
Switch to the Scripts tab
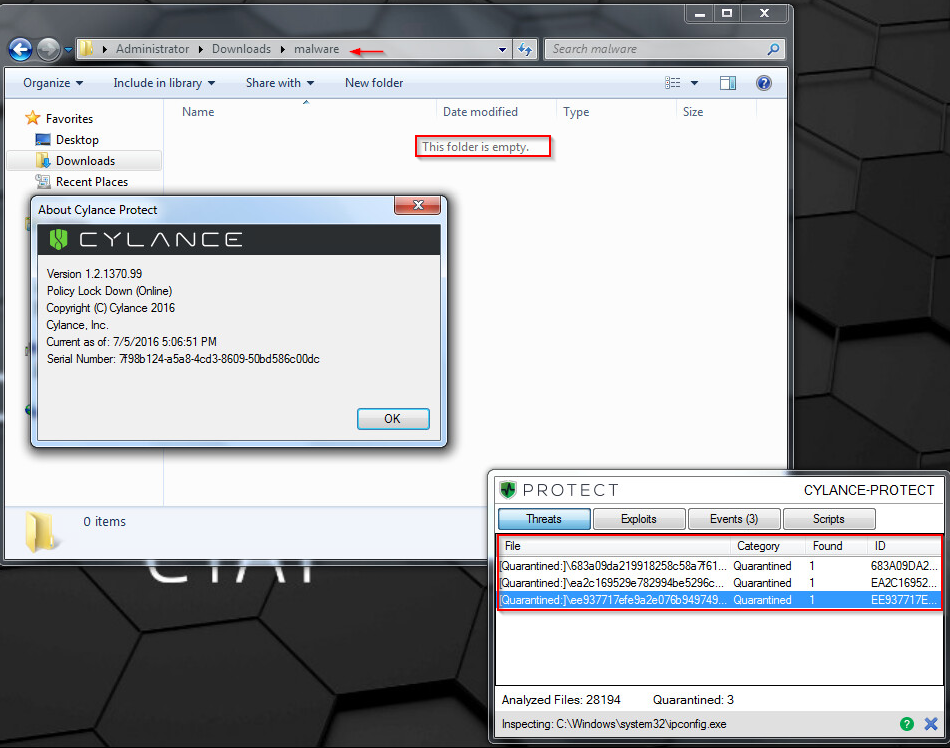(828, 519)
